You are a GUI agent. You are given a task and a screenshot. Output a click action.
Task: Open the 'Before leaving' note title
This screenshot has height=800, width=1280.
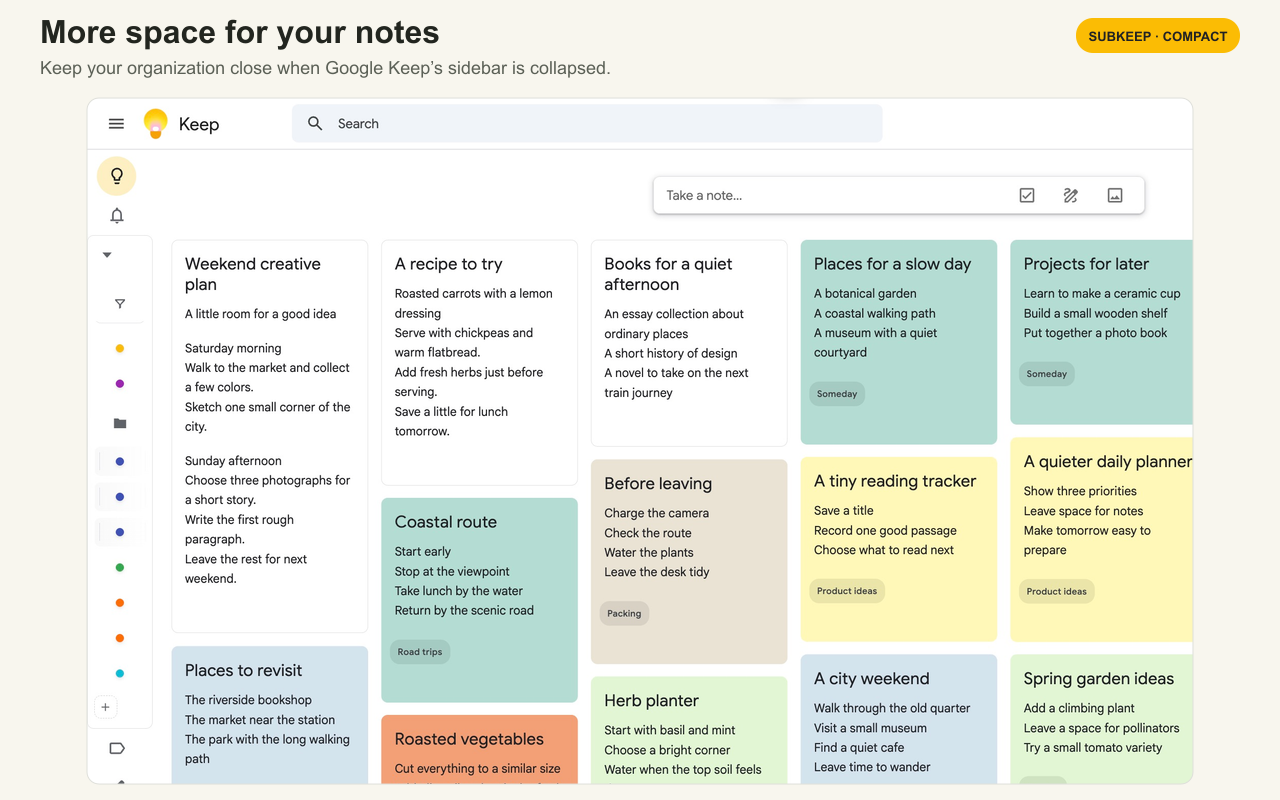click(658, 484)
